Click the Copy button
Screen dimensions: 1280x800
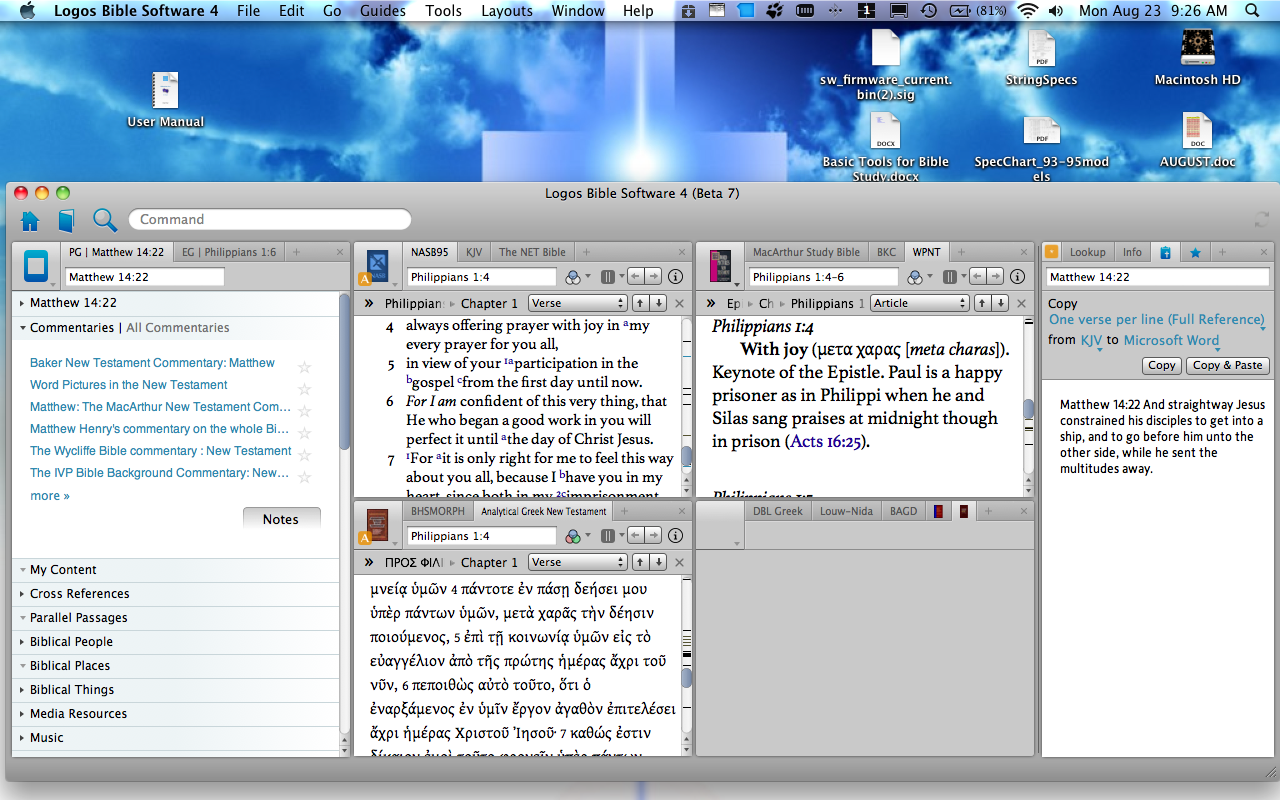click(1162, 365)
